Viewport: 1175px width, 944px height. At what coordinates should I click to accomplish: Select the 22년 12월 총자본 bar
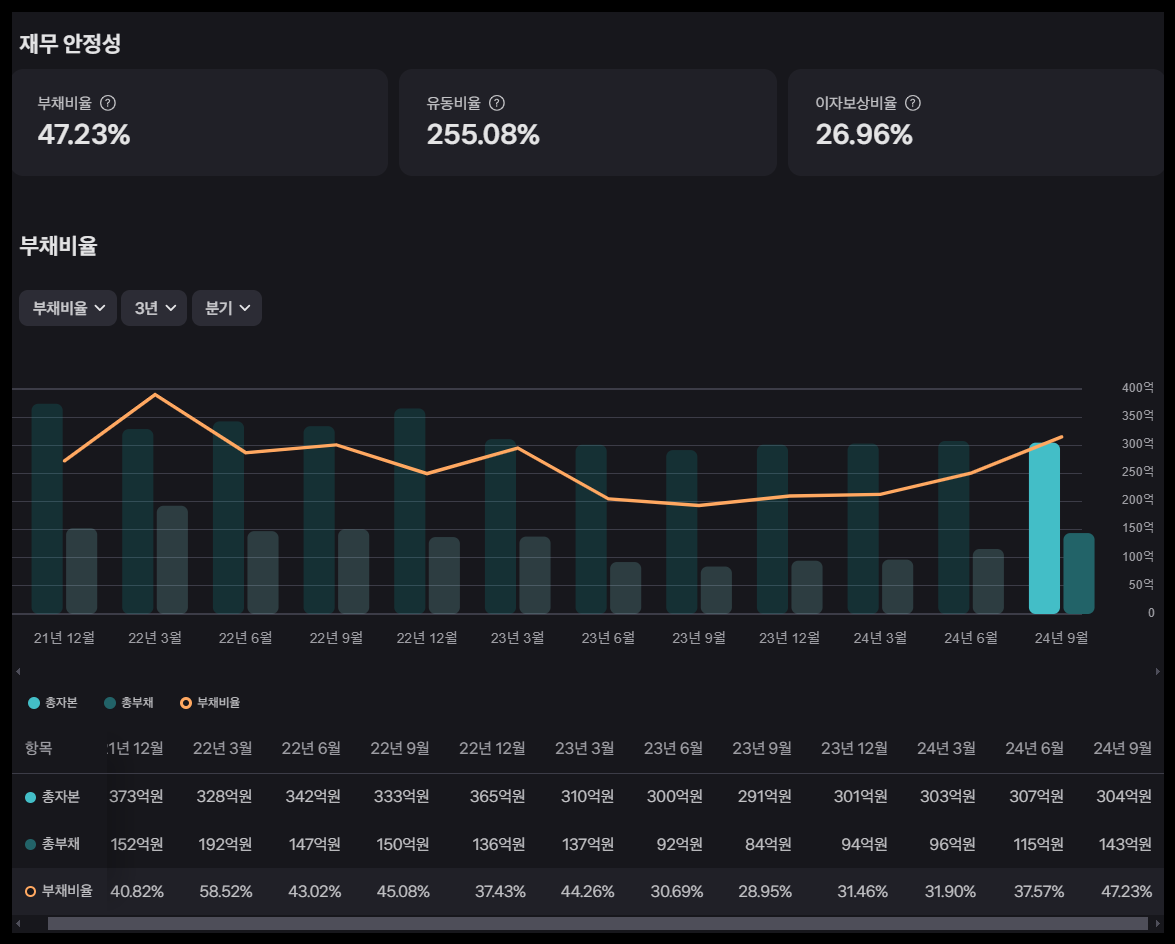tap(410, 511)
